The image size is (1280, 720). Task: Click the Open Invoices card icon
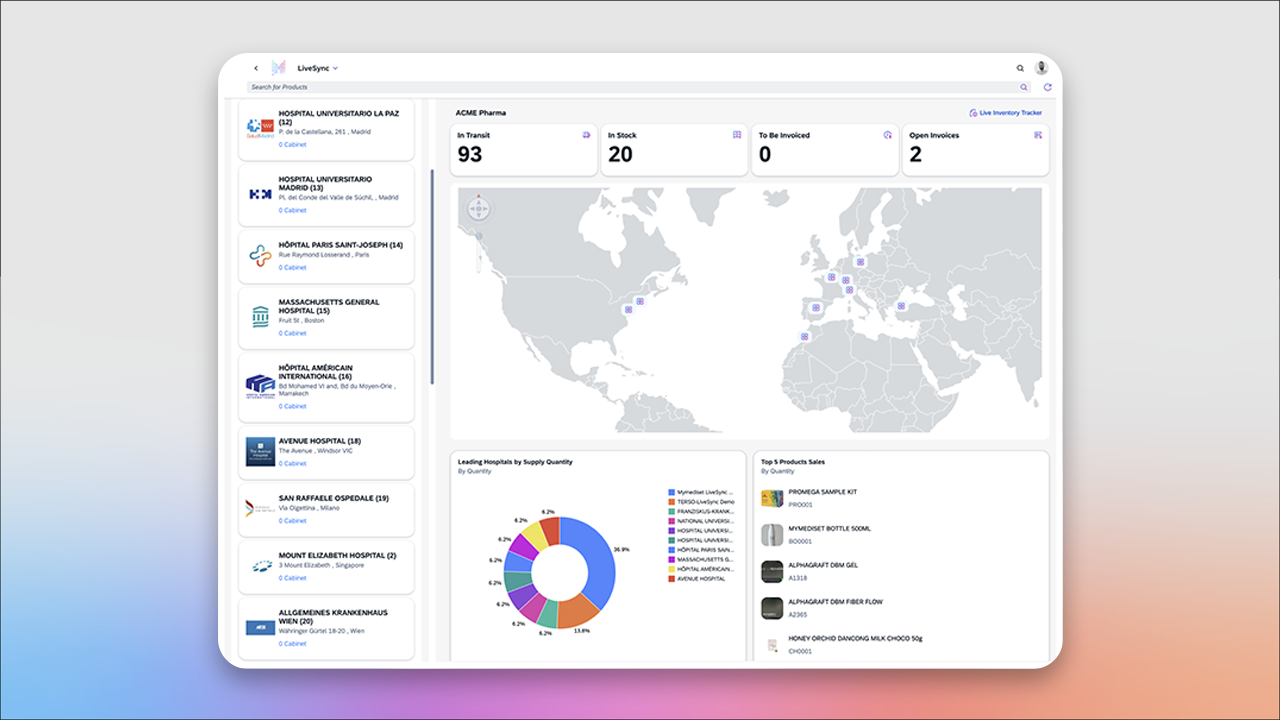(x=1038, y=135)
